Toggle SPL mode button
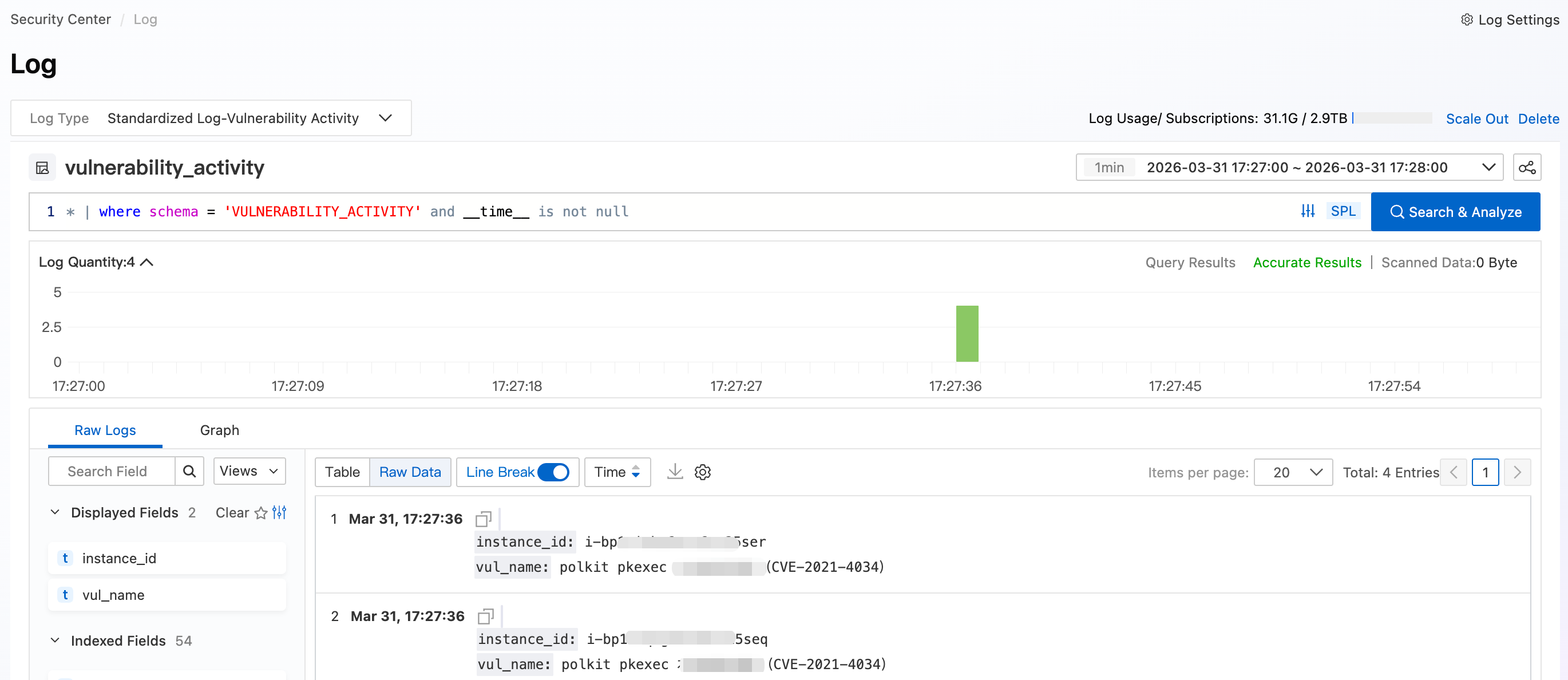Screen dimensions: 1568x680 (1343, 211)
